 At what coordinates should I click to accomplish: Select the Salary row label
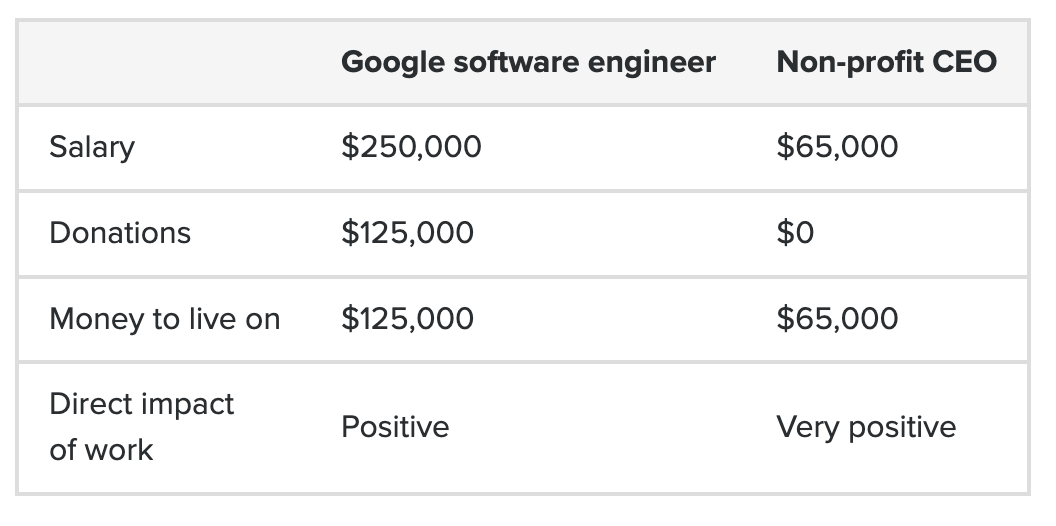92,147
